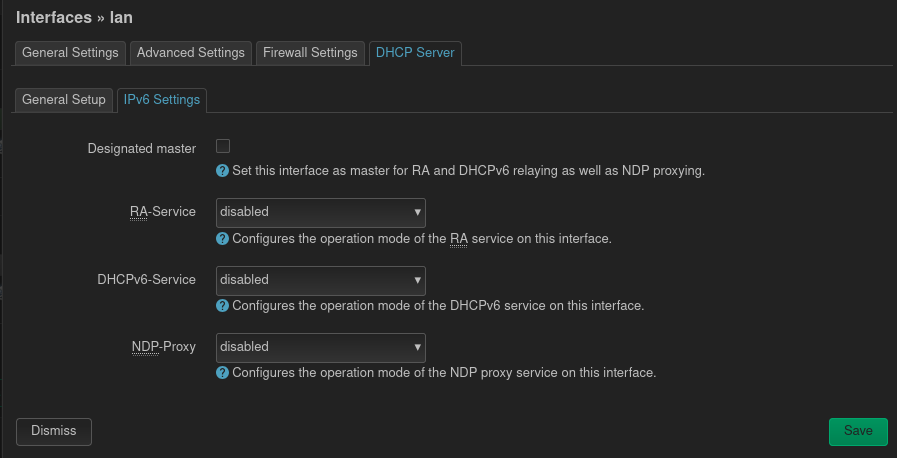Open the DHCPv6-Service dropdown
This screenshot has height=458, width=897.
coord(320,281)
